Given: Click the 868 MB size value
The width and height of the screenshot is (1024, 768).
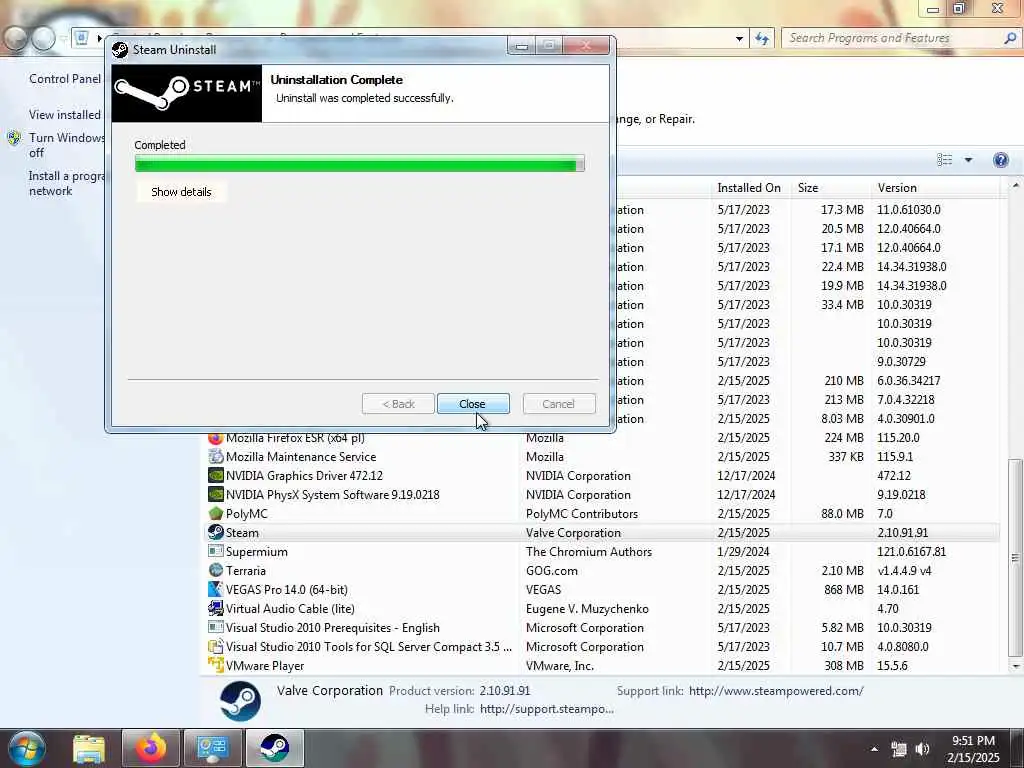Looking at the screenshot, I should click(x=844, y=590).
